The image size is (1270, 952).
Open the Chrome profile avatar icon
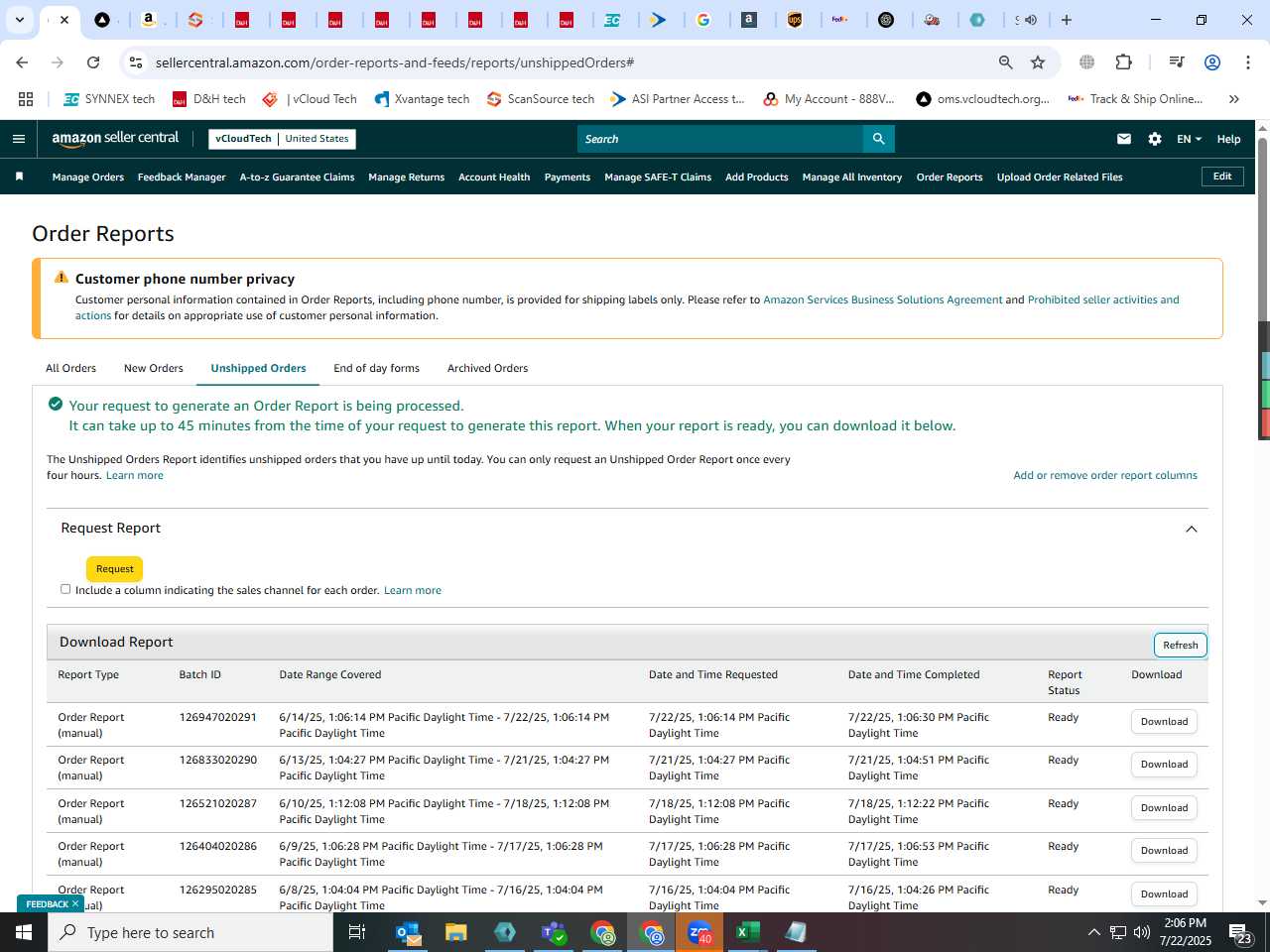1211,62
